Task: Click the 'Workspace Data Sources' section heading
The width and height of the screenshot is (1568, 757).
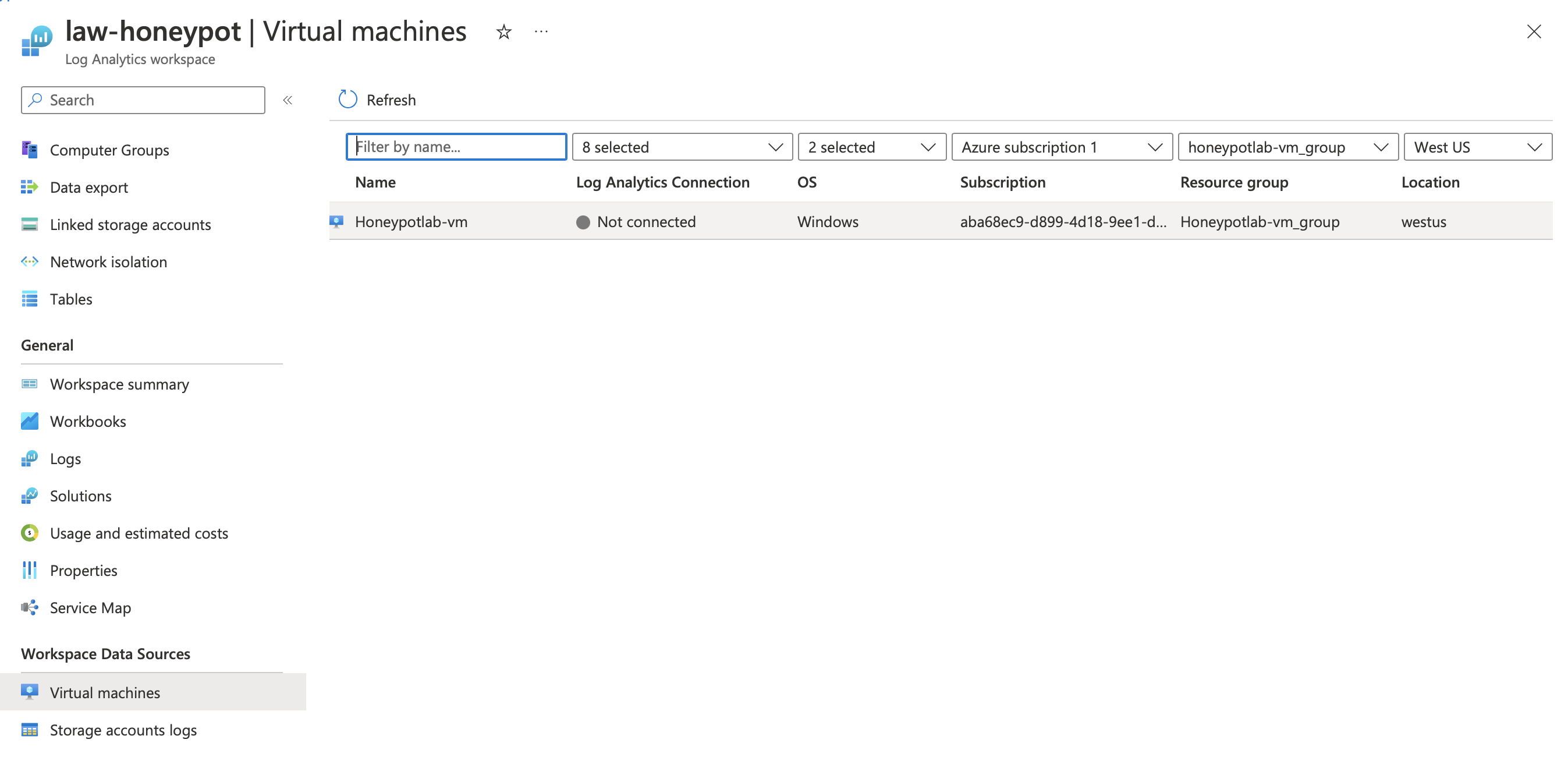Action: click(105, 653)
